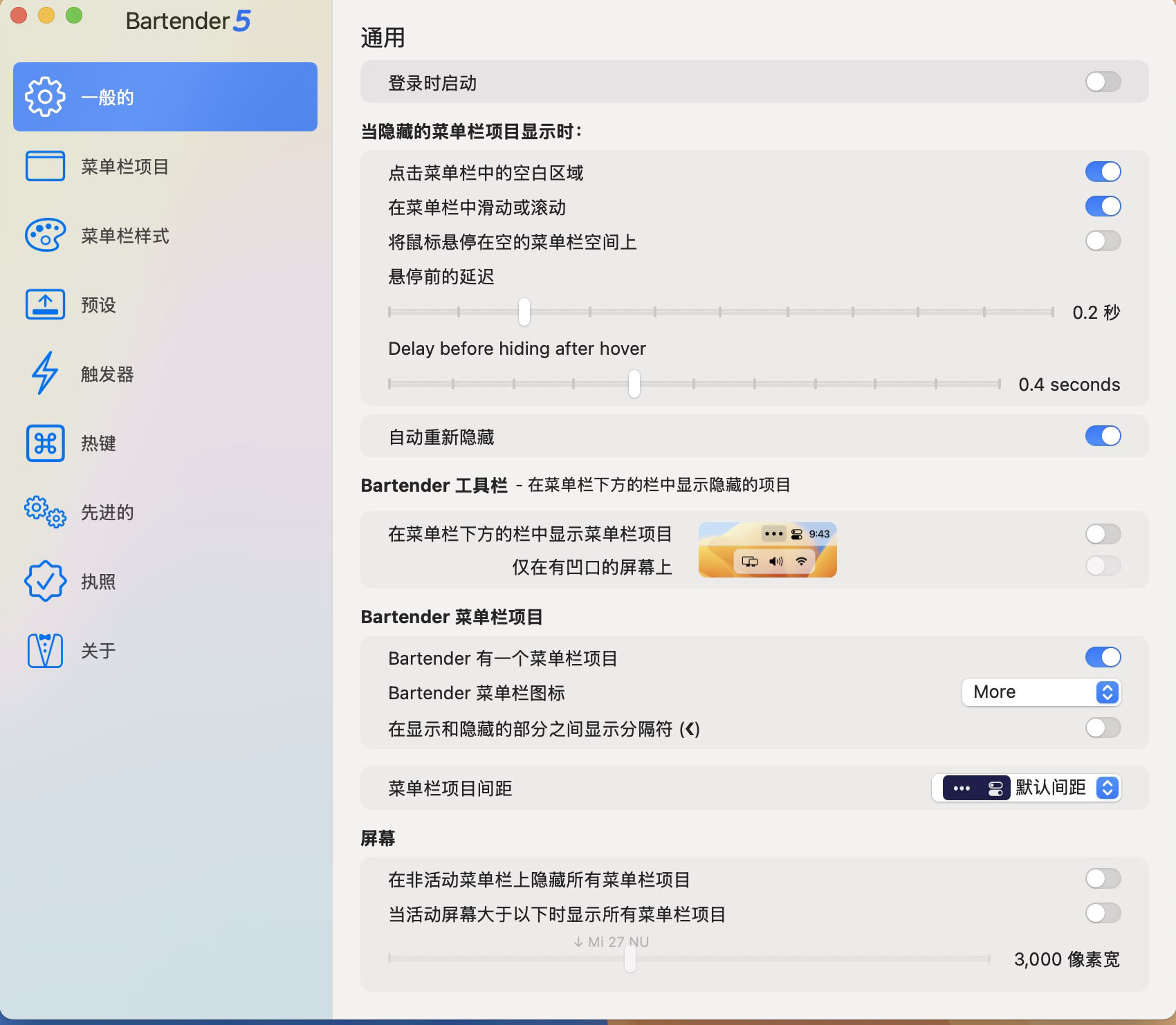Click the 当隐藏的菜单栏项目显示时 heading
Viewport: 1176px width, 1025px height.
pyautogui.click(x=472, y=131)
